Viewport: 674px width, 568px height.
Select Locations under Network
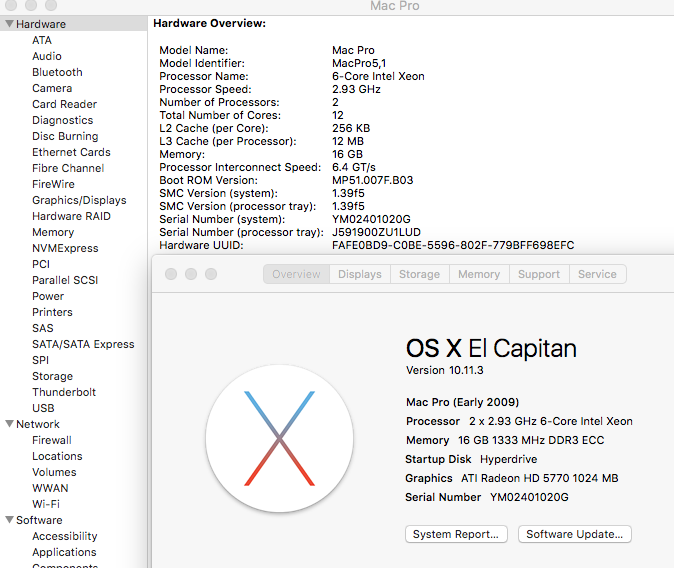[x=57, y=456]
